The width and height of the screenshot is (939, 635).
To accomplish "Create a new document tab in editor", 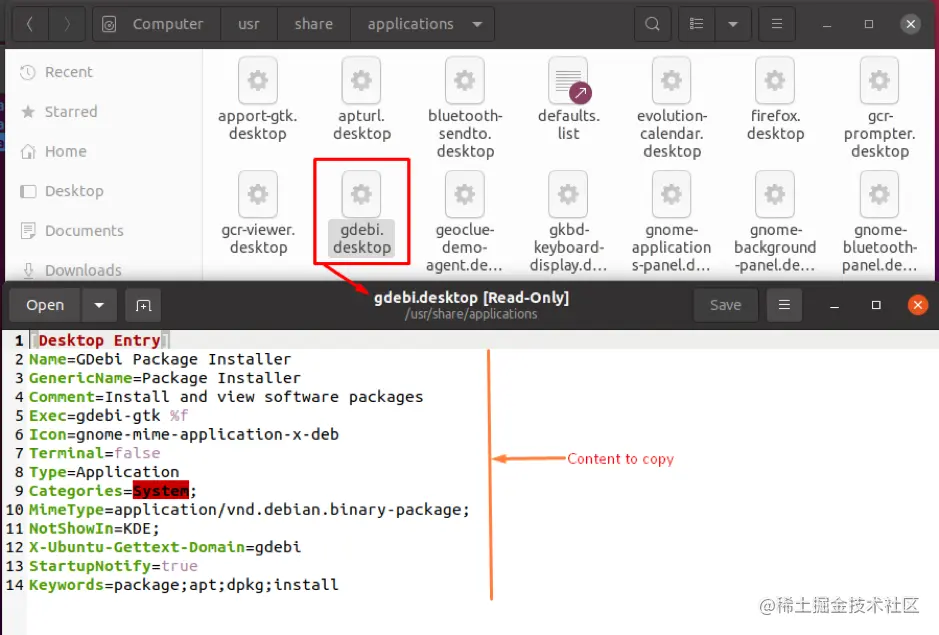I will [x=143, y=305].
